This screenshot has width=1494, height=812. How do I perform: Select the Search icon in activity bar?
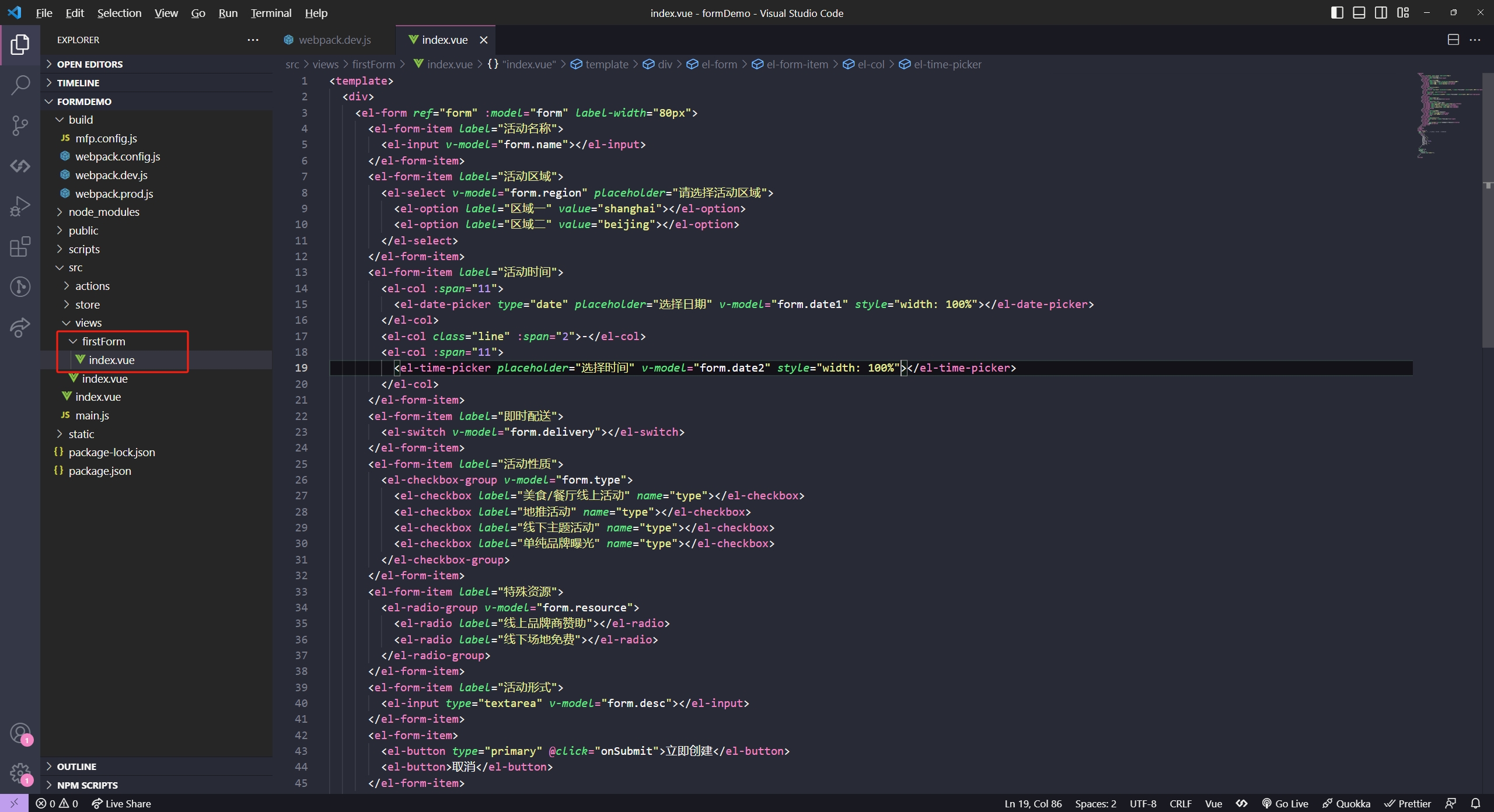[20, 85]
